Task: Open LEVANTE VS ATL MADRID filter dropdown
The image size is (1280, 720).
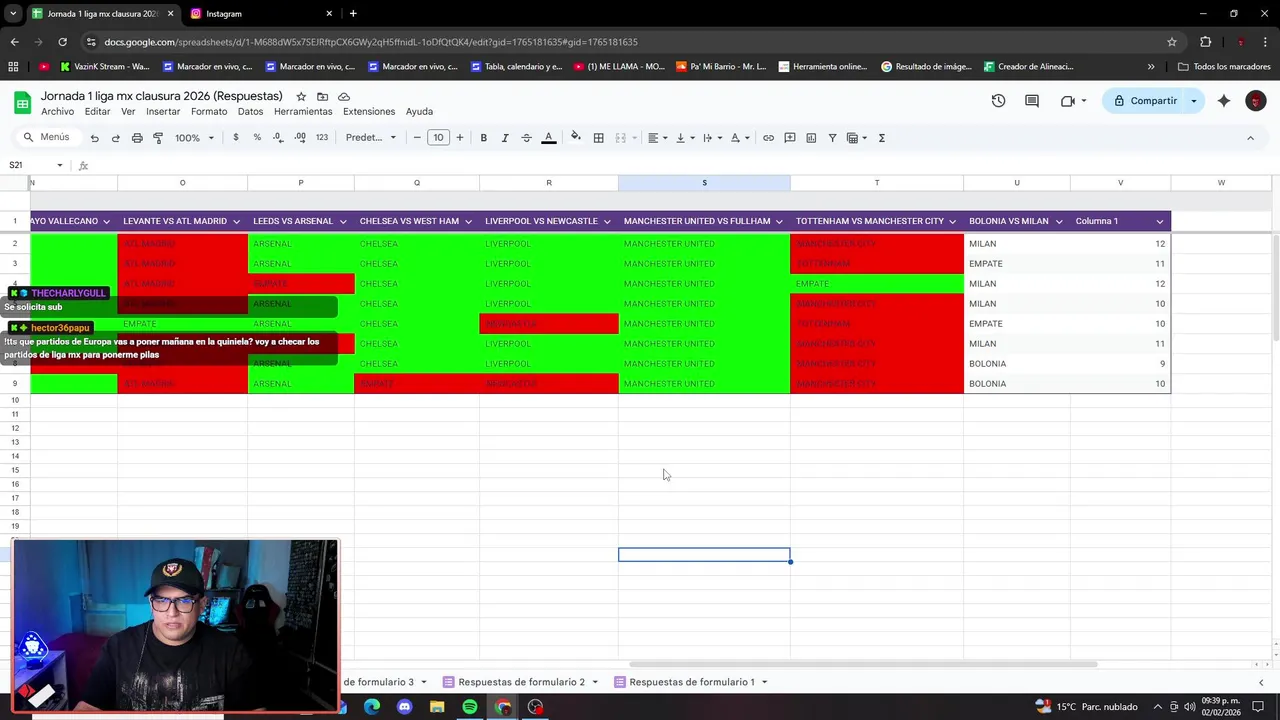Action: 236,221
